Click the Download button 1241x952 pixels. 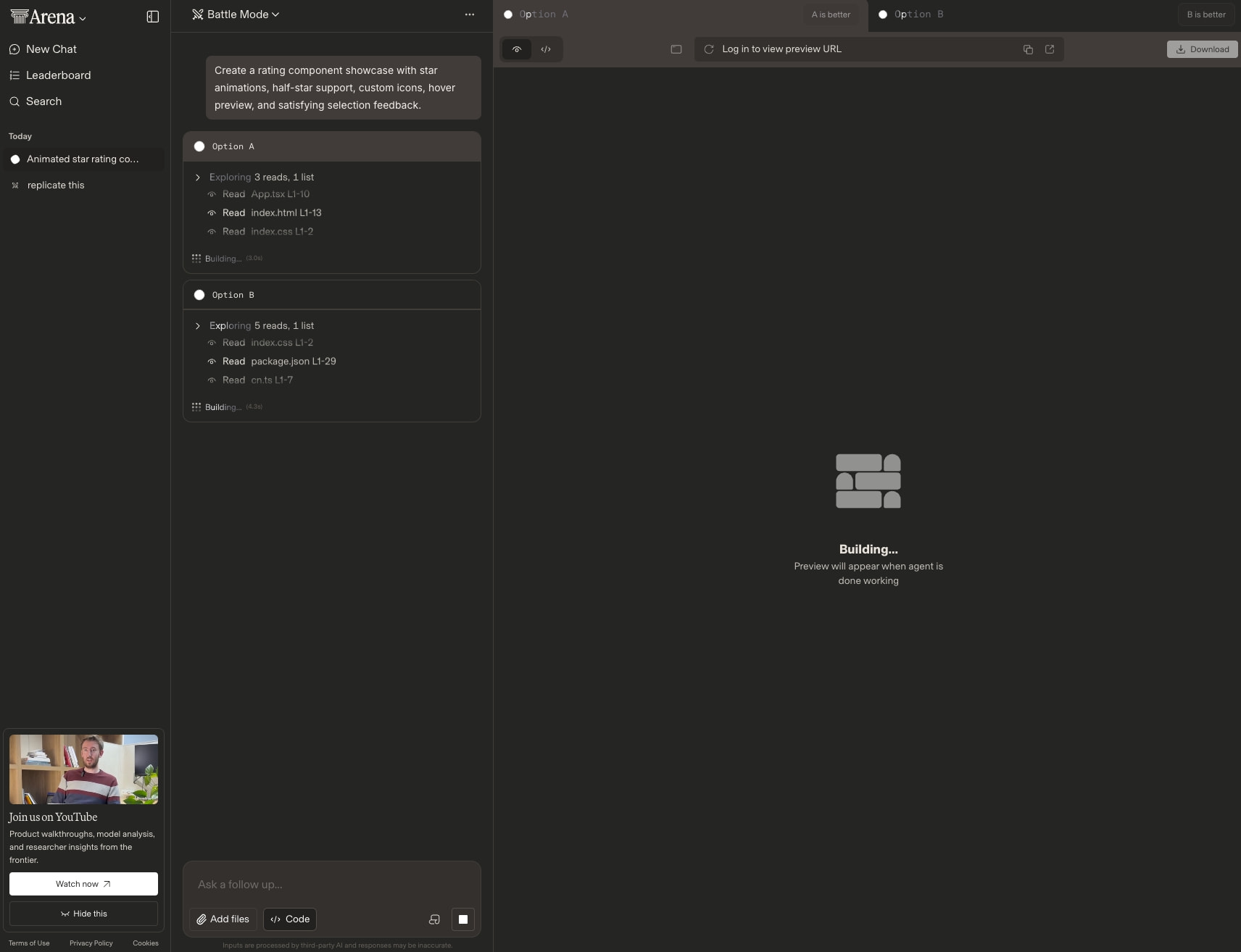tap(1203, 49)
